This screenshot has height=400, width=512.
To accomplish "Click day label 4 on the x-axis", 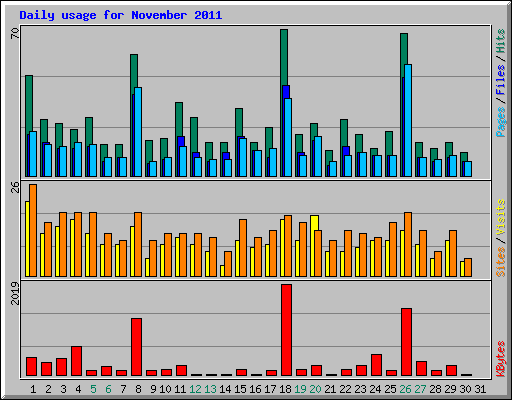I will [78, 389].
